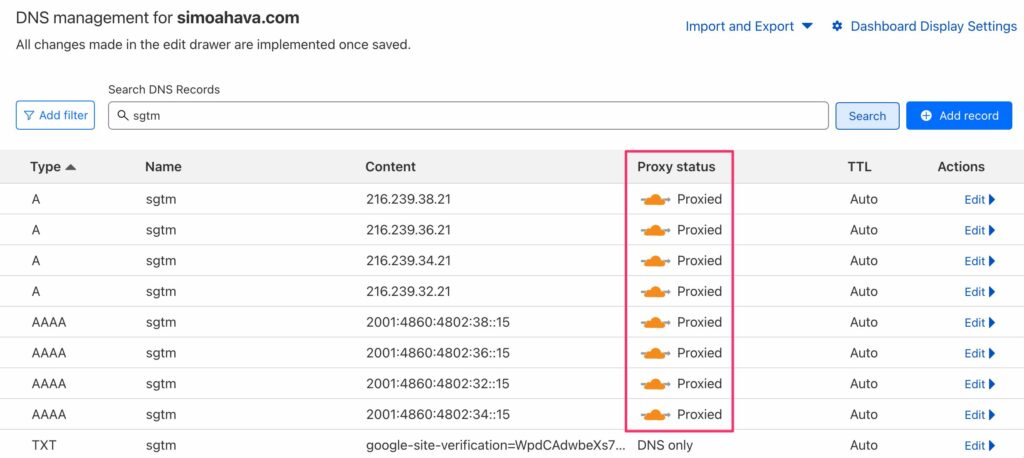
Task: Click the funnel icon in Add filter
Action: pos(29,116)
